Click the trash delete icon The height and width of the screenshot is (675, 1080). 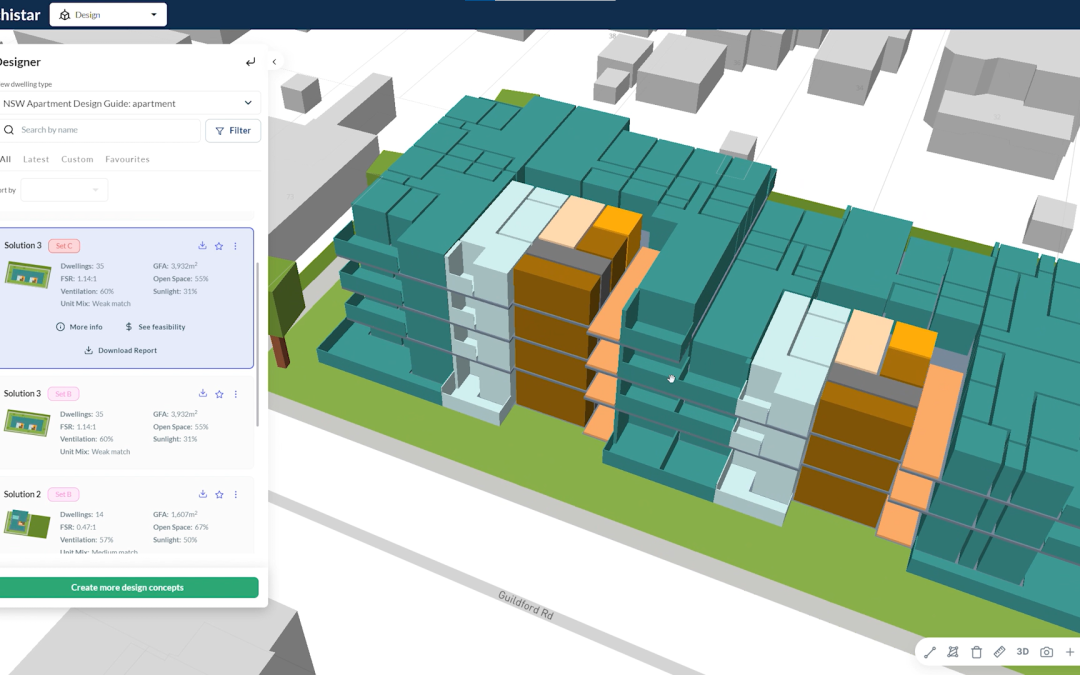click(x=976, y=651)
